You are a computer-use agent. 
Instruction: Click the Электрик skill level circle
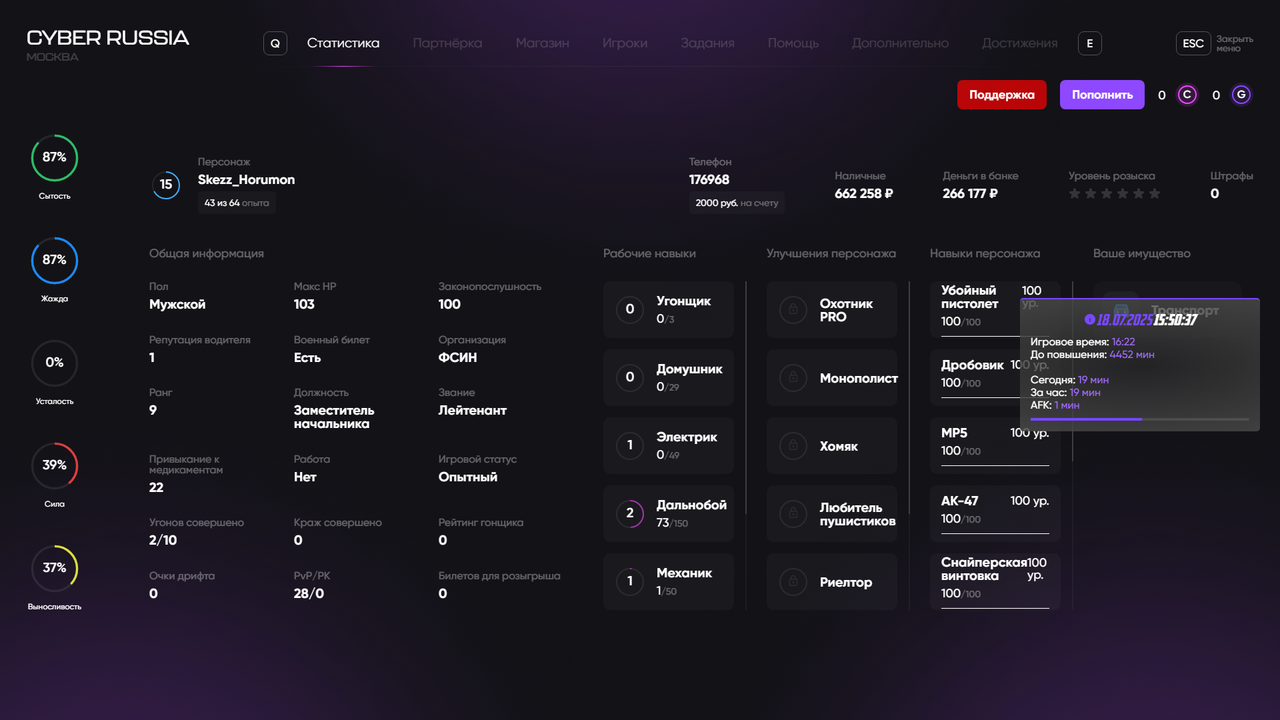(x=630, y=446)
